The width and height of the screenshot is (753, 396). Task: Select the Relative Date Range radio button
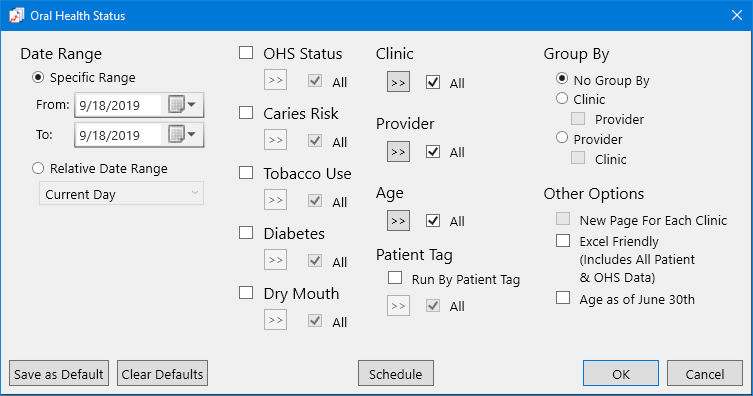(38, 168)
